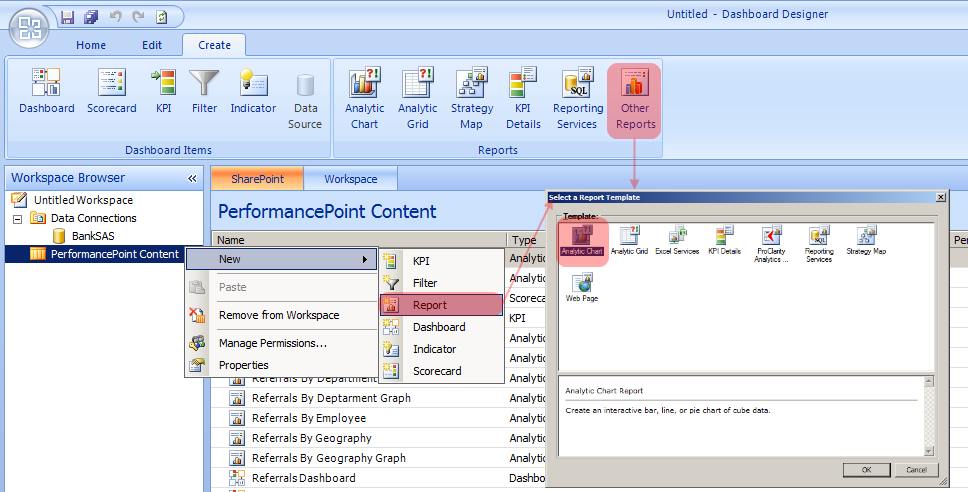Select Web Page template in dialog

[582, 287]
